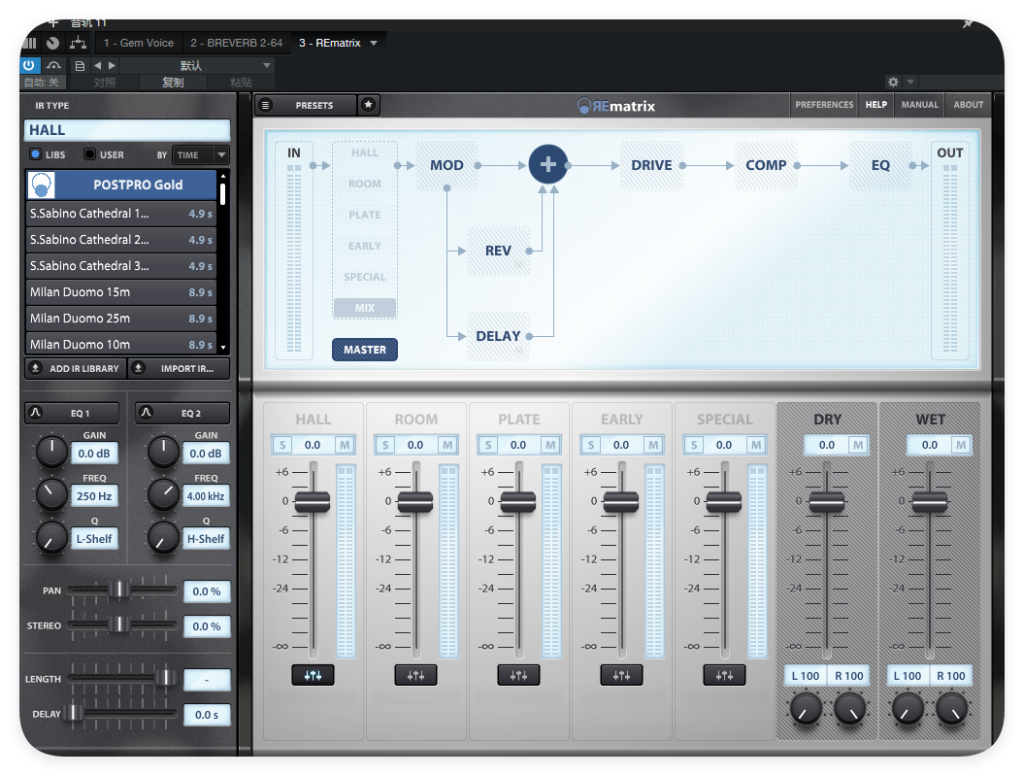Select the USER radio option
This screenshot has height=776, width=1024.
(89, 154)
